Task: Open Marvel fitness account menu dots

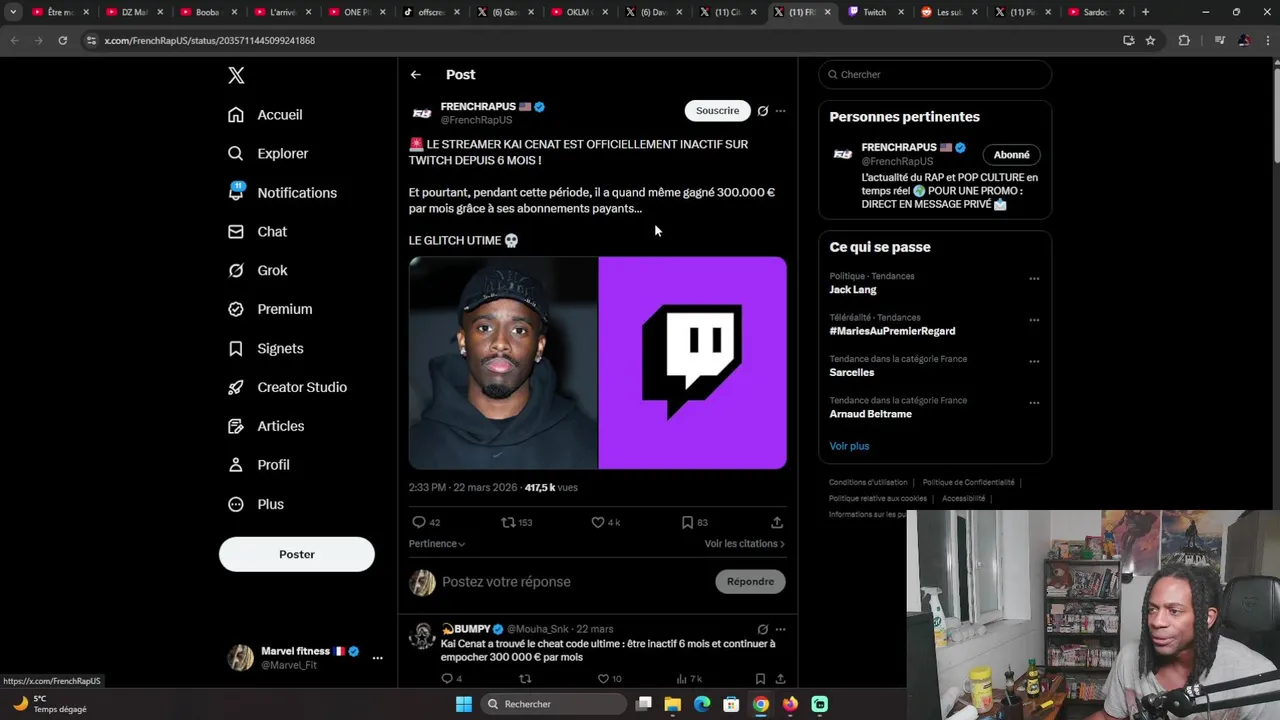Action: [377, 658]
